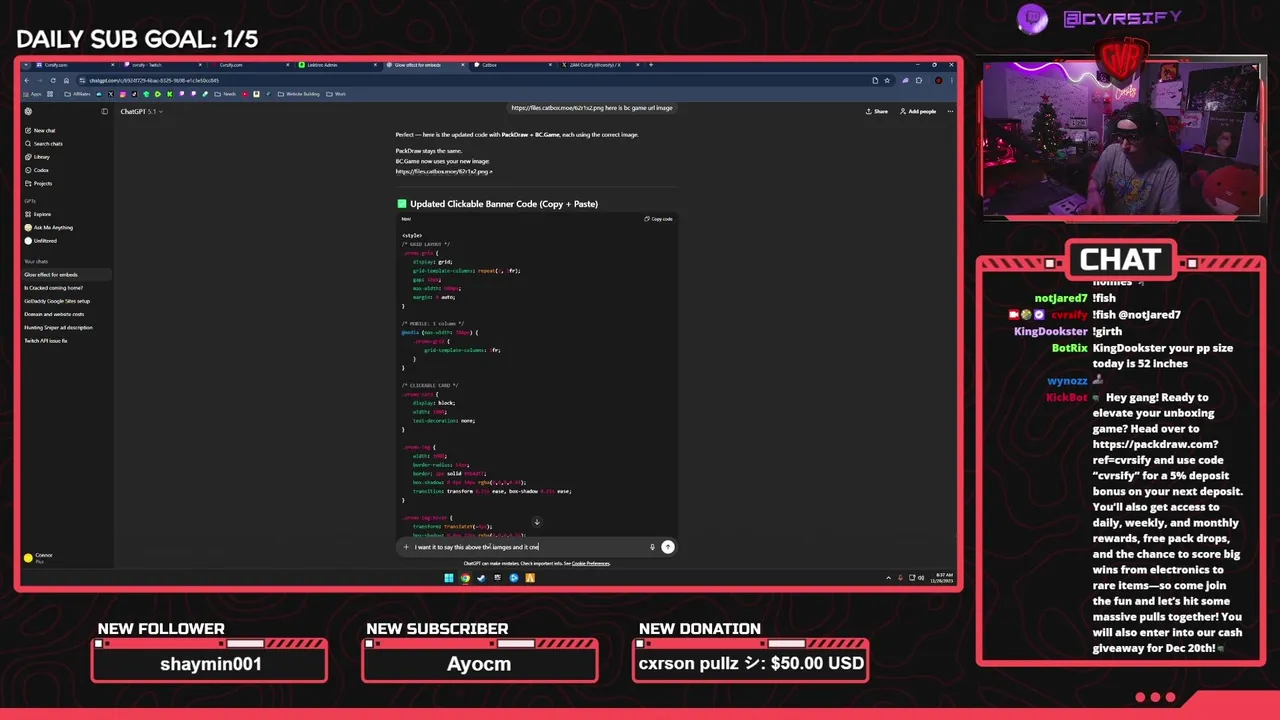The width and height of the screenshot is (1280, 720).
Task: Open browser extensions puzzle icon
Action: click(x=918, y=80)
